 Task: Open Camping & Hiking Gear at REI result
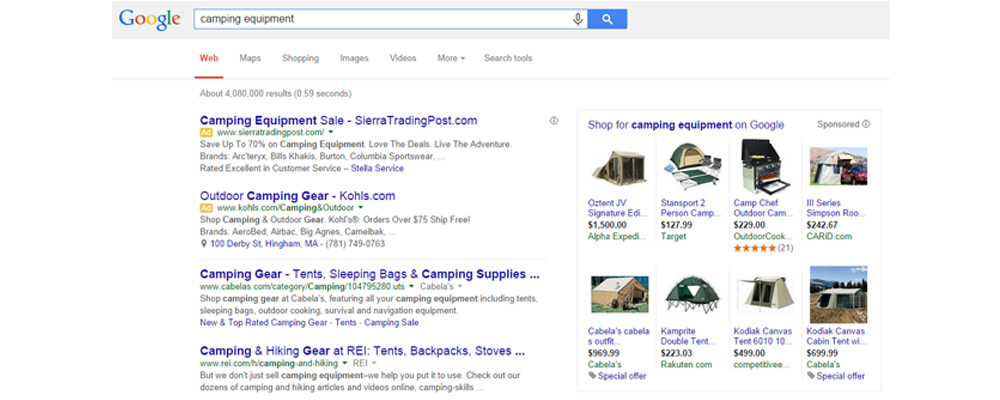click(x=362, y=351)
